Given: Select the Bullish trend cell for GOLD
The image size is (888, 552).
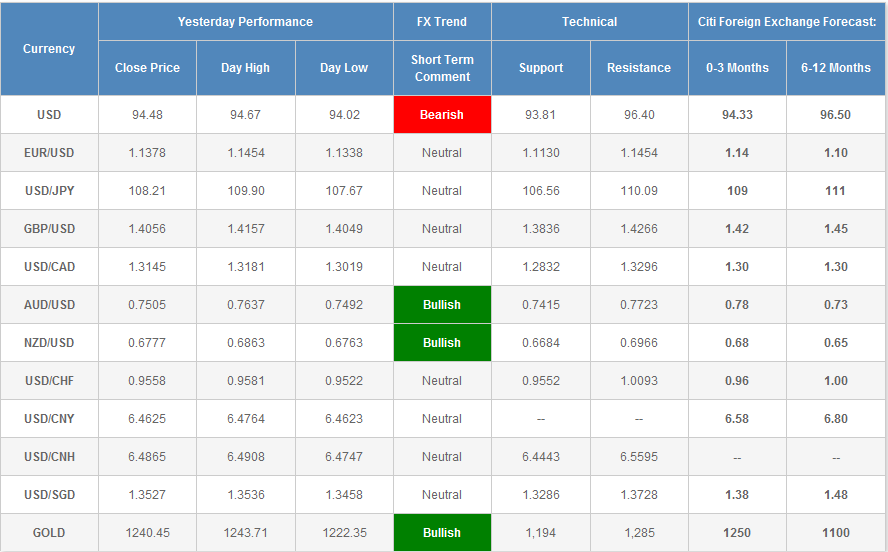Looking at the screenshot, I should (x=442, y=533).
